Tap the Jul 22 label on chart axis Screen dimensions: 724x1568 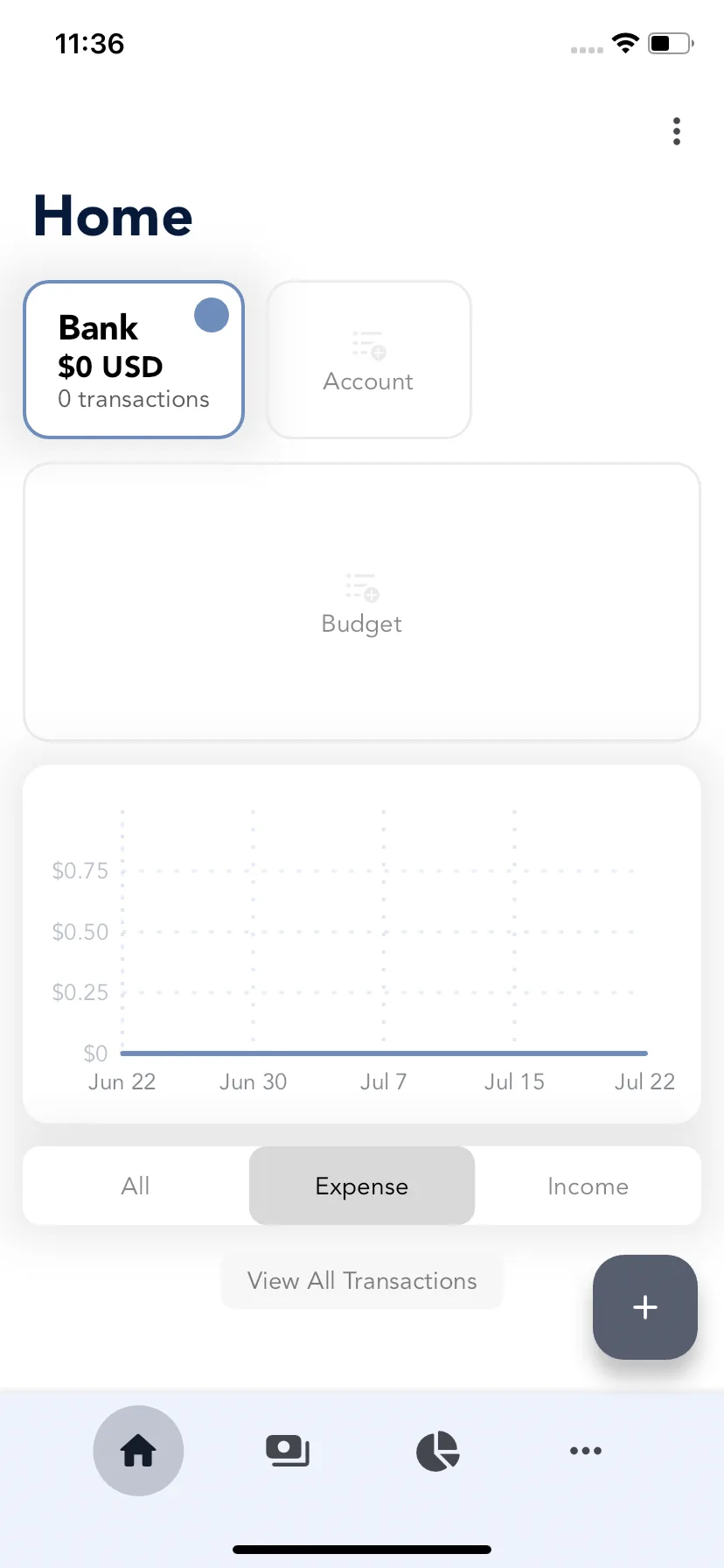pyautogui.click(x=644, y=1082)
